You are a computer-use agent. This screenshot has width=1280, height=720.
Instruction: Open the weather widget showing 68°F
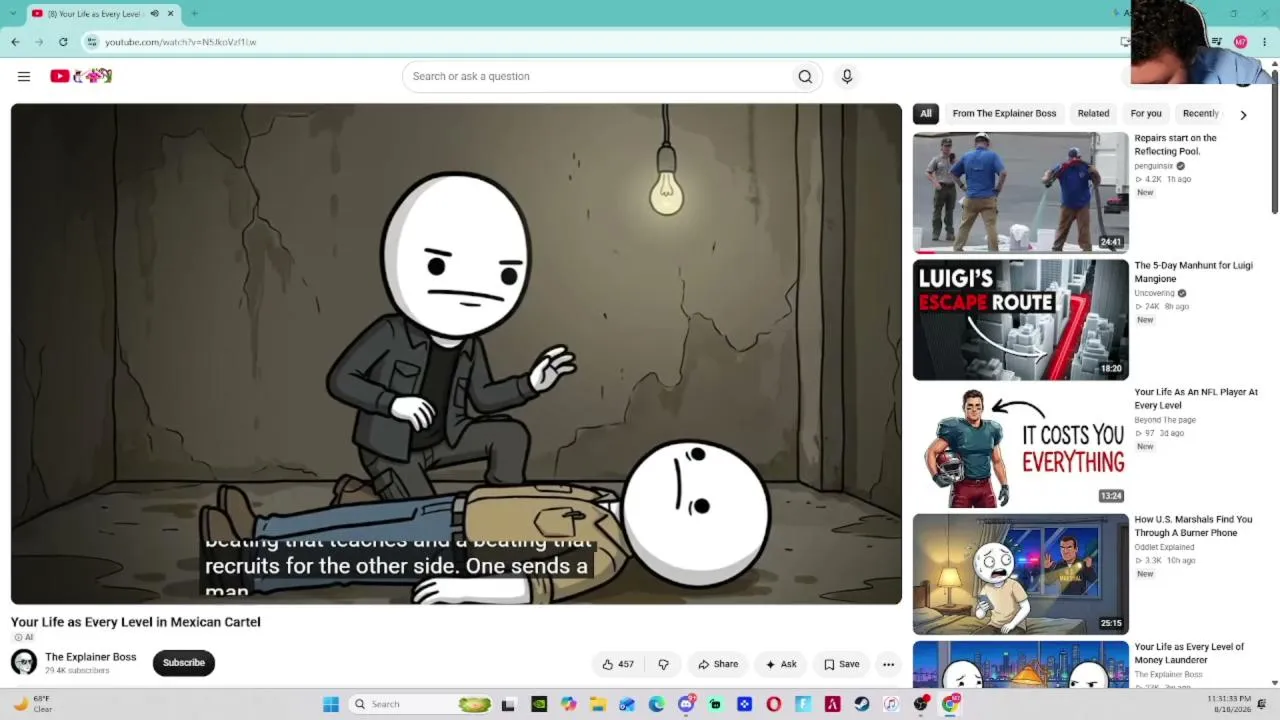coord(32,704)
